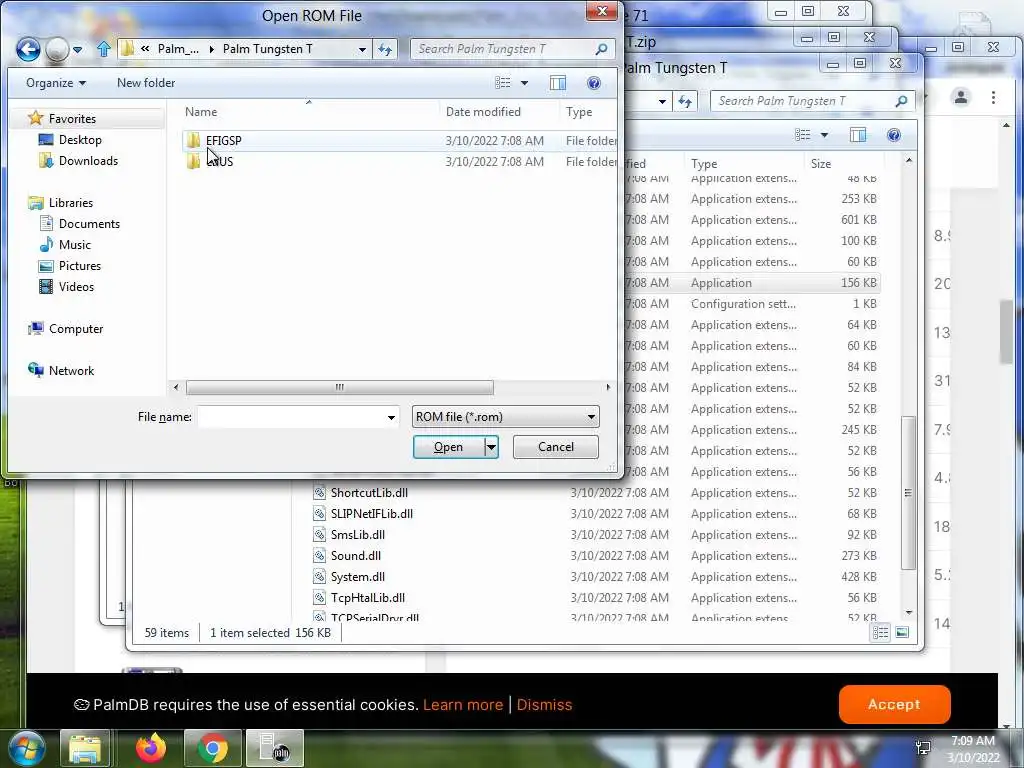Open Chrome three-dot menu
This screenshot has width=1024, height=768.
(x=993, y=97)
